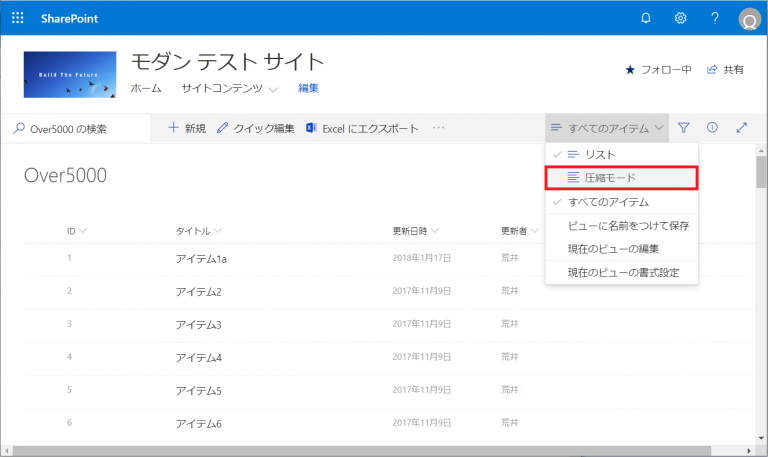Open item アイテム6
The width and height of the screenshot is (768, 457).
tap(198, 424)
